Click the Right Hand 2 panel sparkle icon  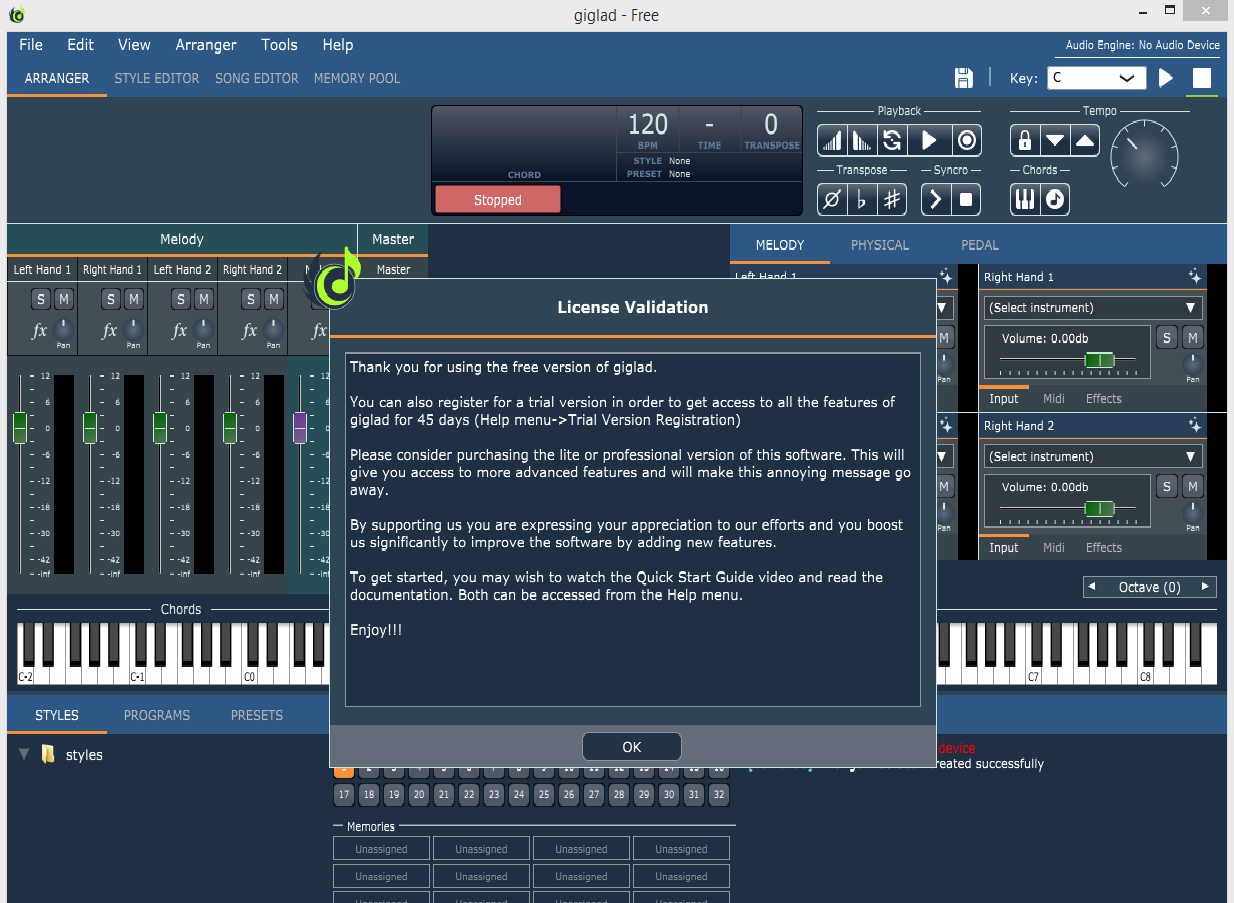1195,426
